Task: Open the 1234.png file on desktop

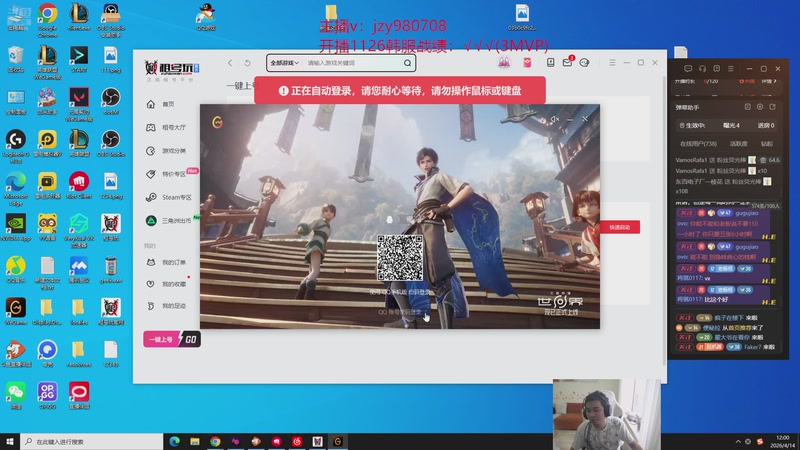Action: pos(111,185)
